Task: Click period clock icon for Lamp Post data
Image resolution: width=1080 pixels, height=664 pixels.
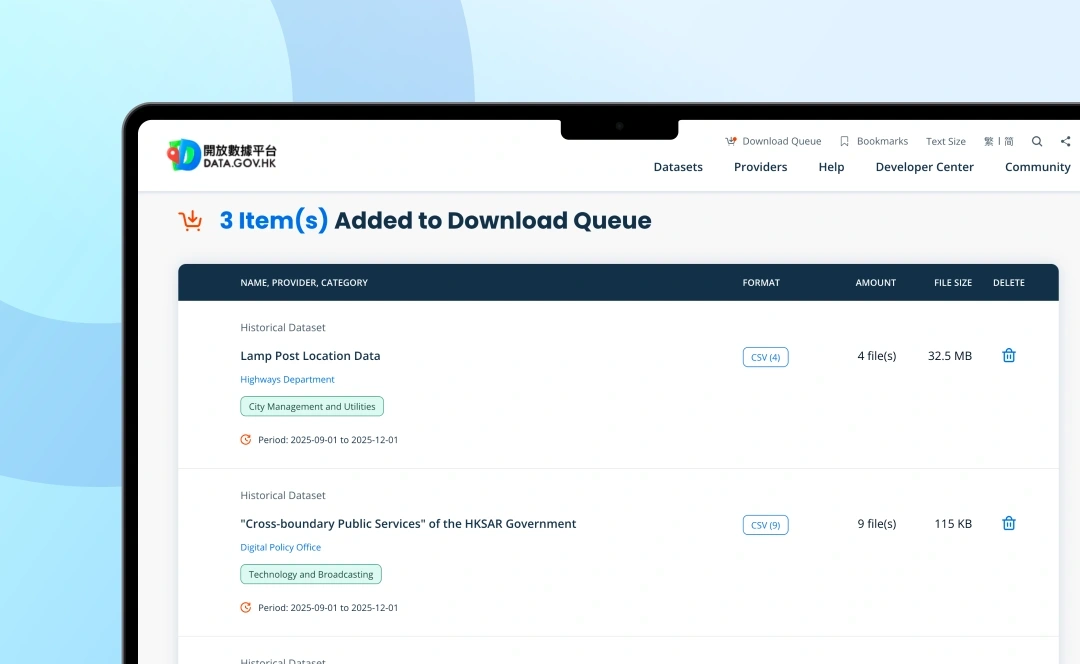Action: click(245, 439)
